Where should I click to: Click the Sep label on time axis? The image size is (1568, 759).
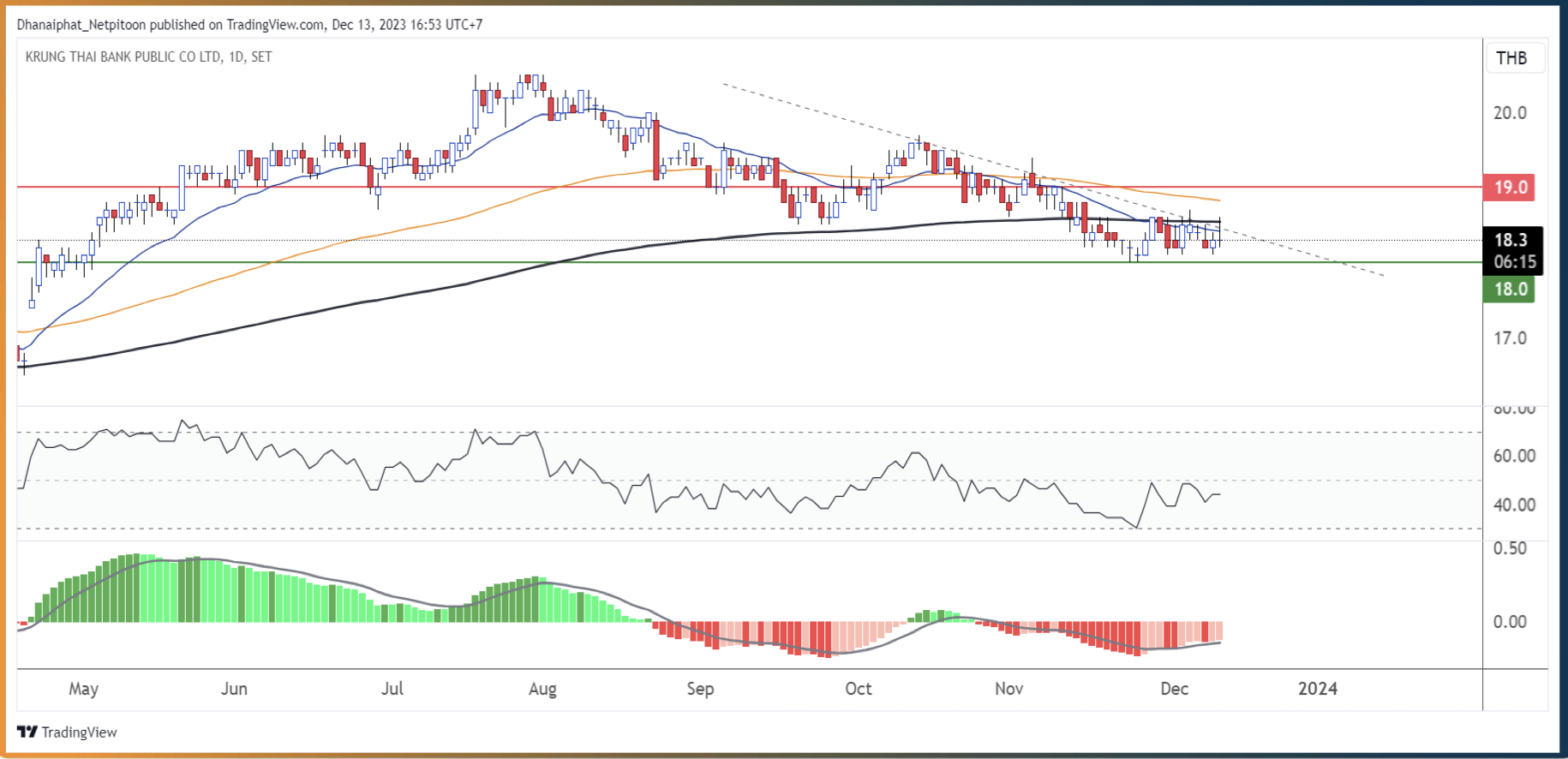[x=700, y=689]
